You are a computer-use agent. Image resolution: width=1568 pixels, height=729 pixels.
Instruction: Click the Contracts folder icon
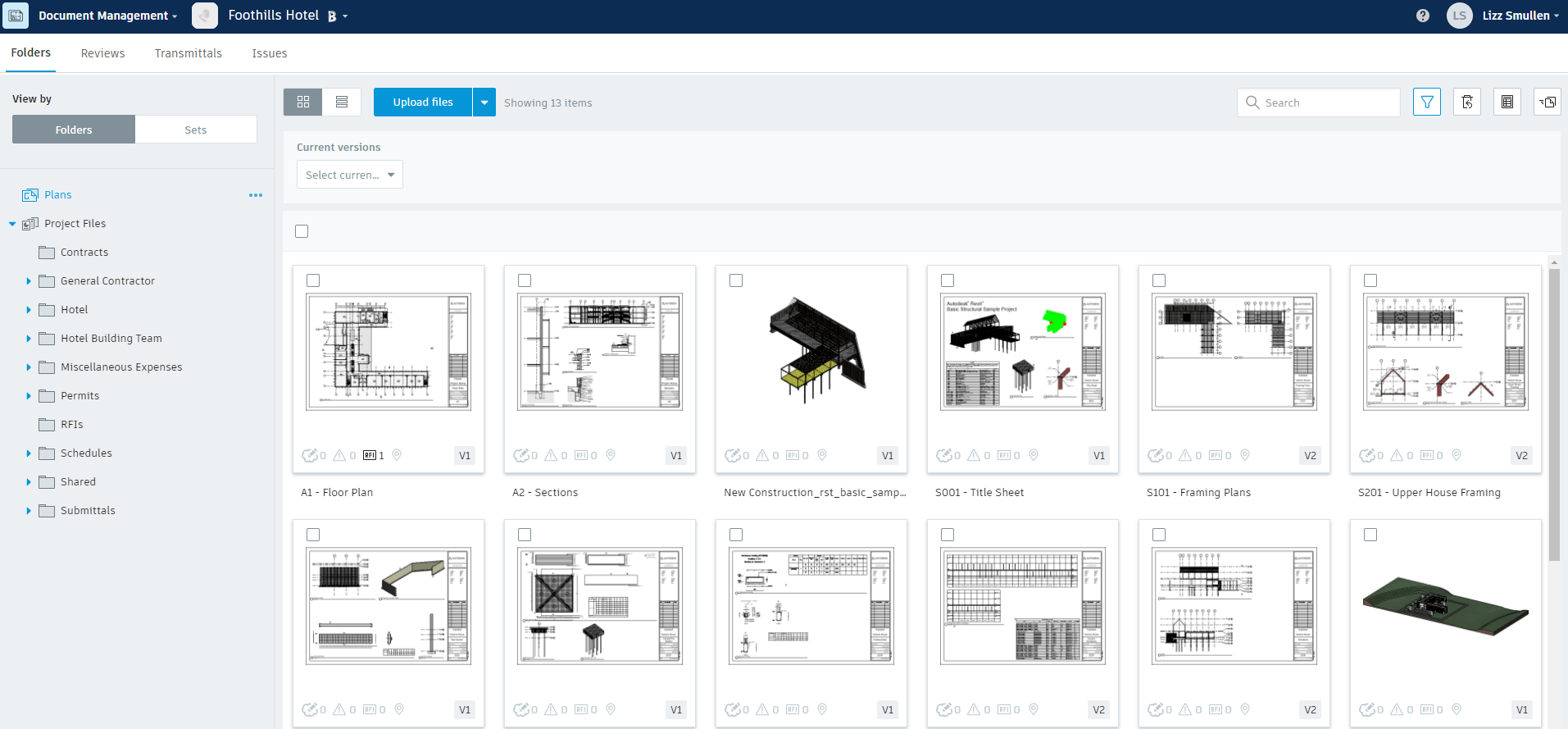click(x=47, y=253)
